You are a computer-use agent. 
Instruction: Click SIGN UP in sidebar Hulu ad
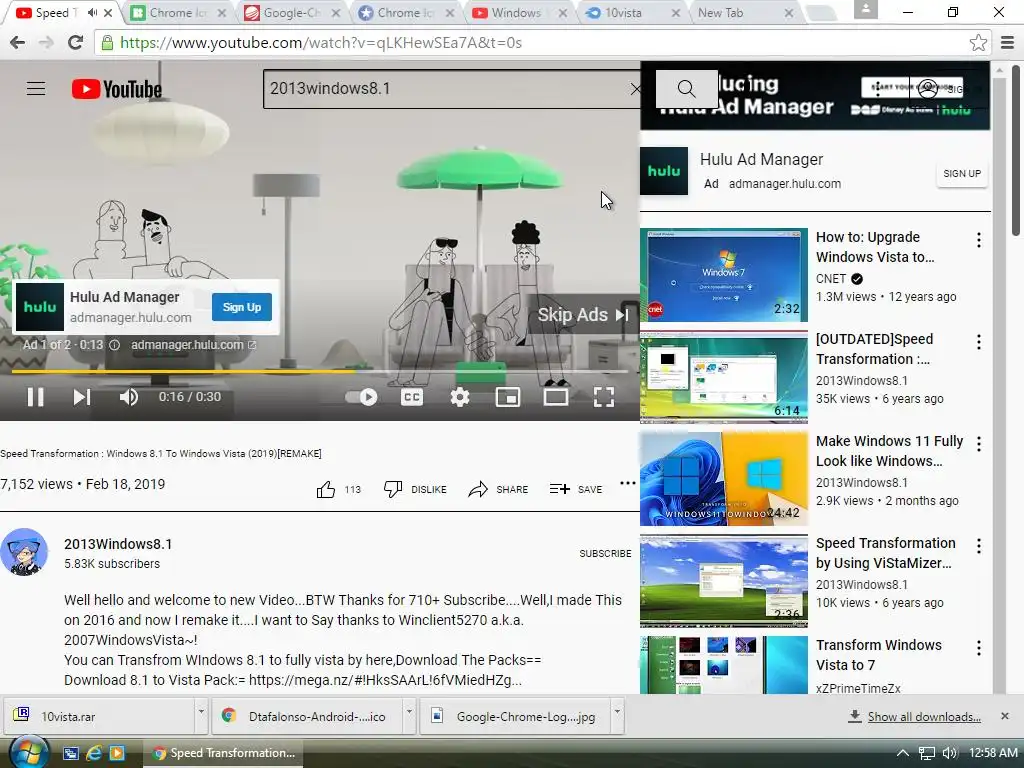pos(961,174)
